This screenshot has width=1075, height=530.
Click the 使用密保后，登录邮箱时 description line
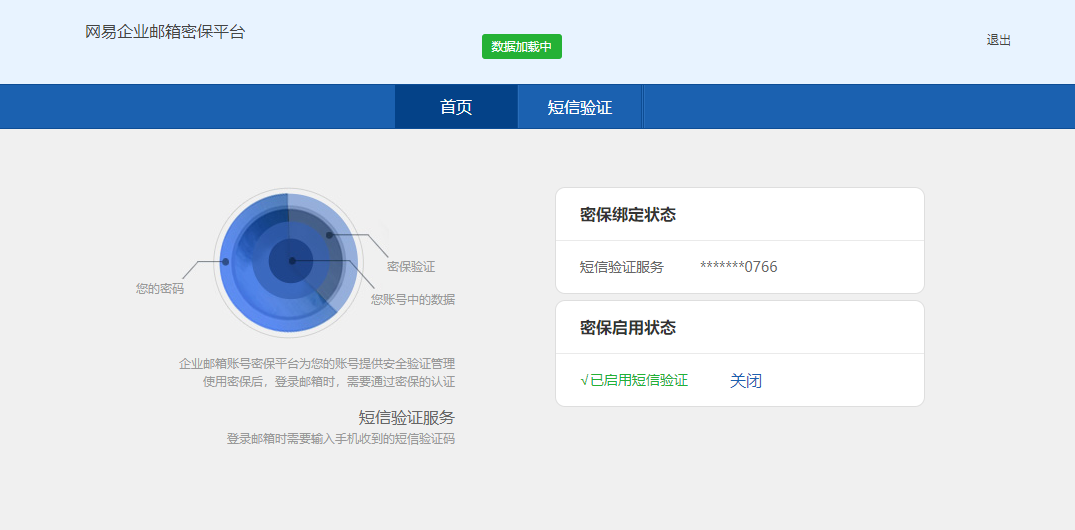click(329, 381)
